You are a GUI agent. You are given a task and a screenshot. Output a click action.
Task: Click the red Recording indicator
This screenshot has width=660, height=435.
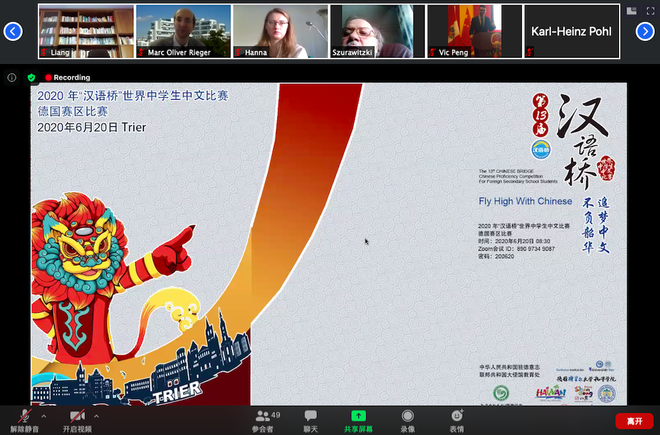click(x=68, y=77)
